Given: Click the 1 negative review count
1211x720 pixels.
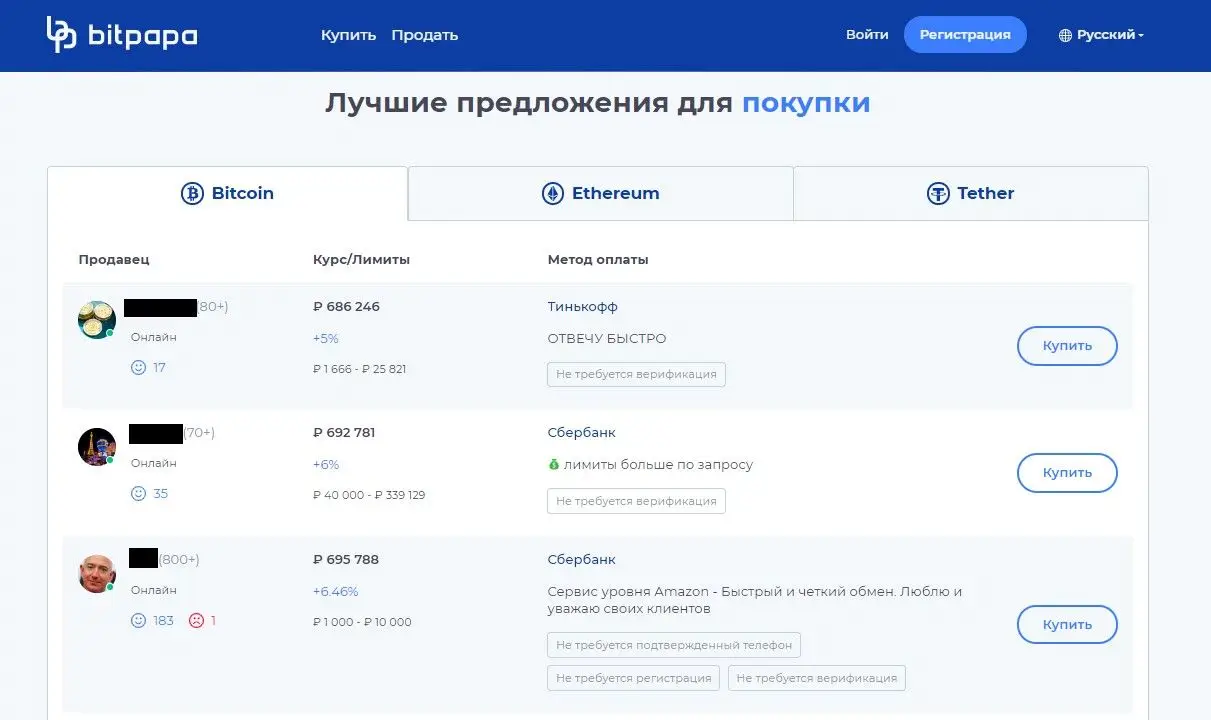Looking at the screenshot, I should click(x=213, y=620).
